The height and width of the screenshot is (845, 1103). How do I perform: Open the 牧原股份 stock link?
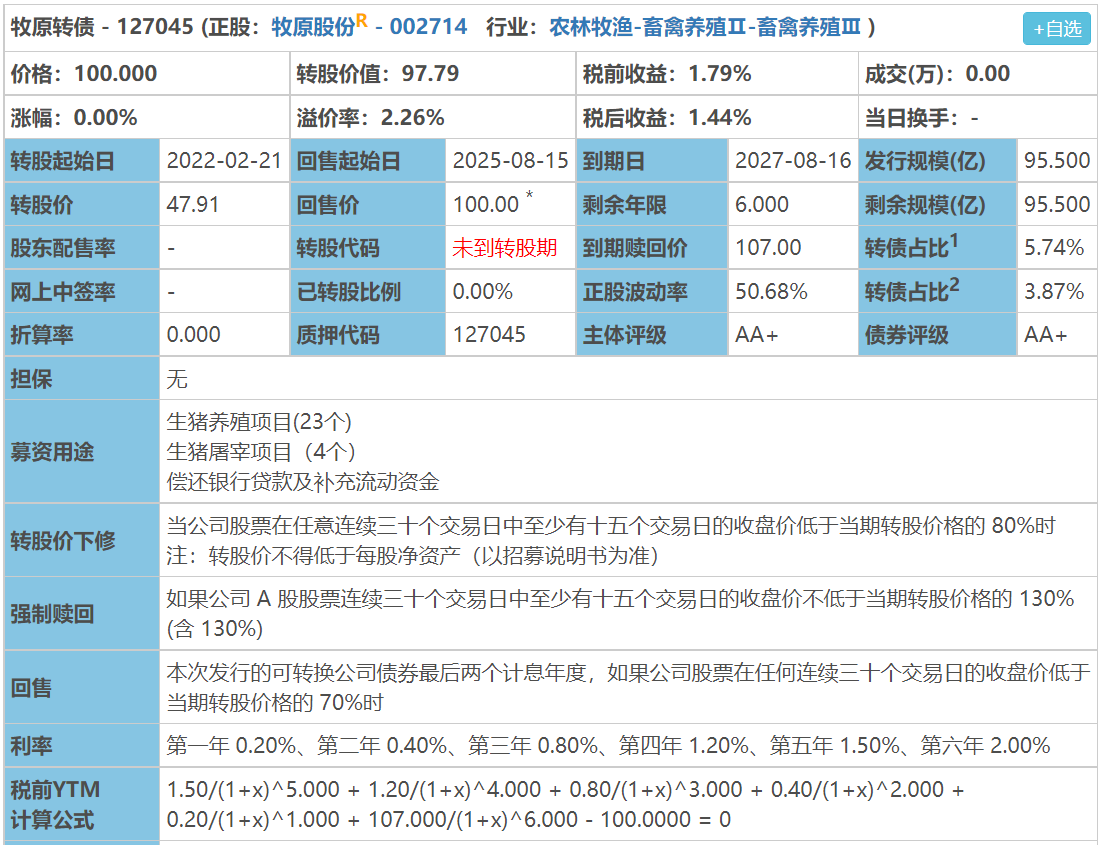[x=314, y=27]
